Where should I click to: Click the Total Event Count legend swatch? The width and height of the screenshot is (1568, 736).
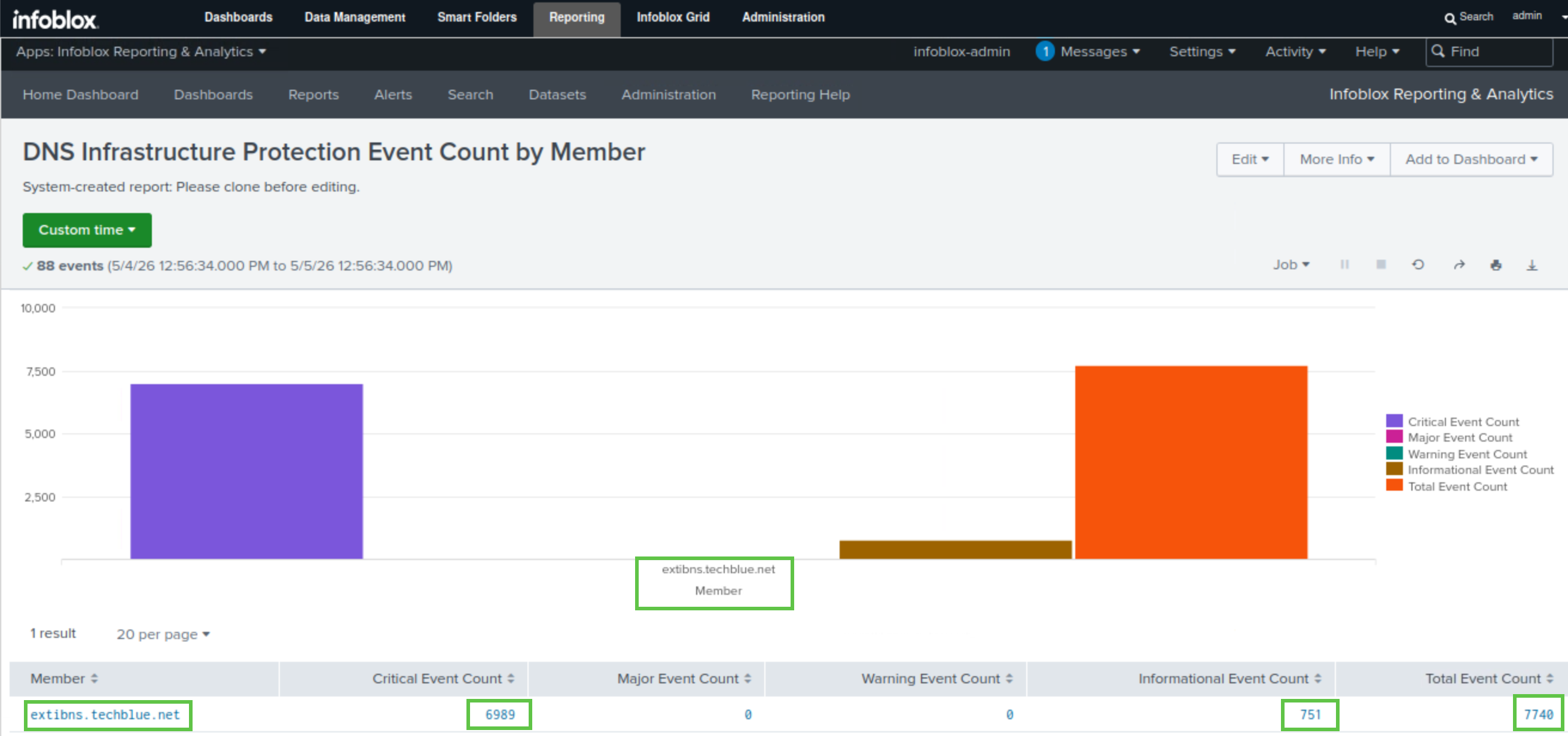[1394, 485]
